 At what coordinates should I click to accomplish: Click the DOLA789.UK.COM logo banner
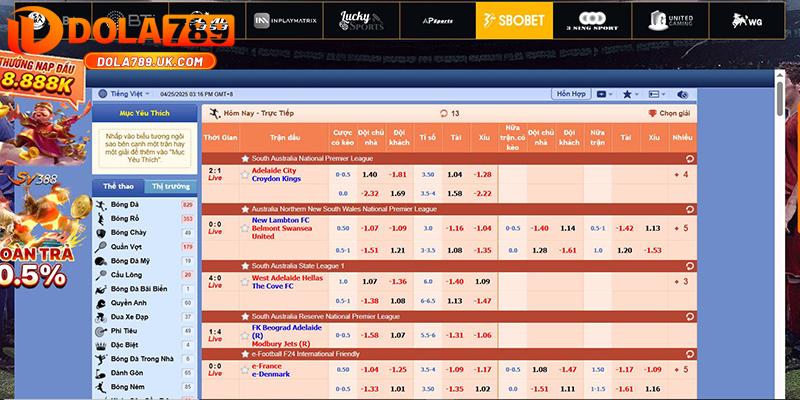(150, 62)
